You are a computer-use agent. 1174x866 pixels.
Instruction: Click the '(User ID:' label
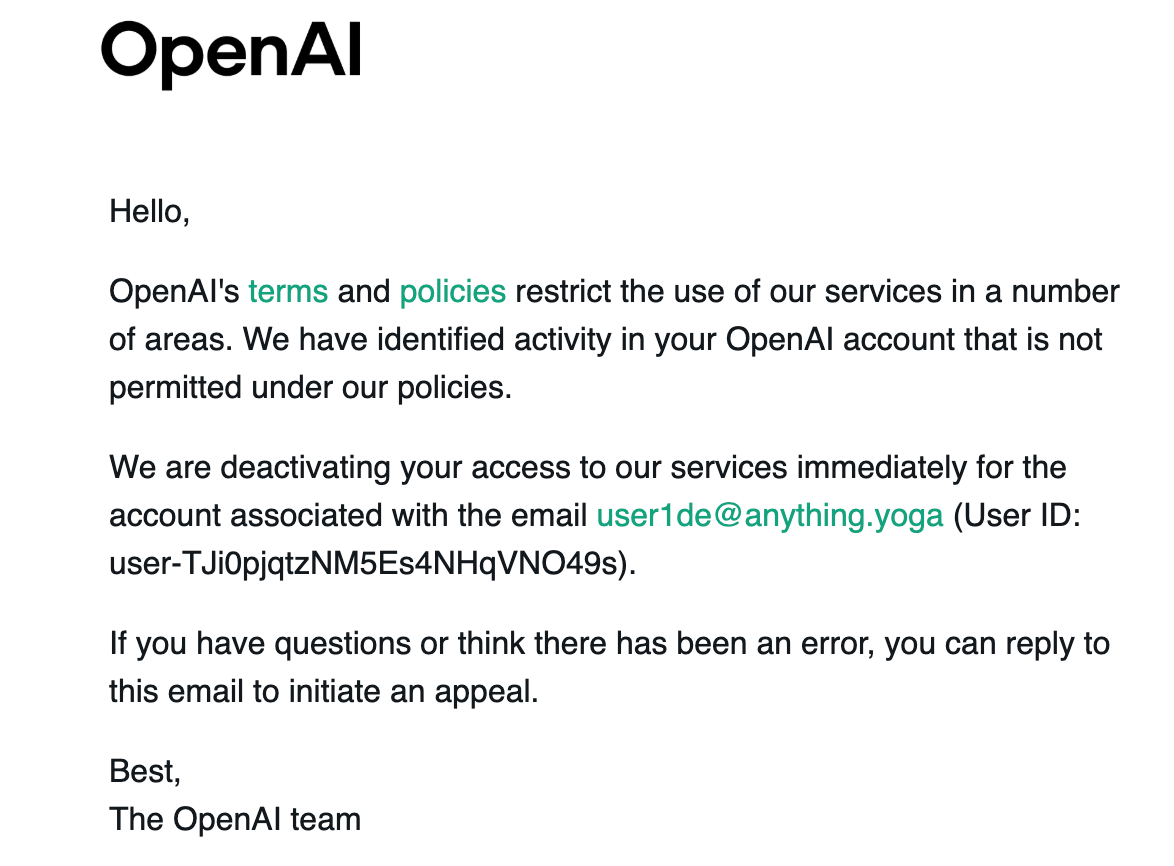[x=1017, y=516]
